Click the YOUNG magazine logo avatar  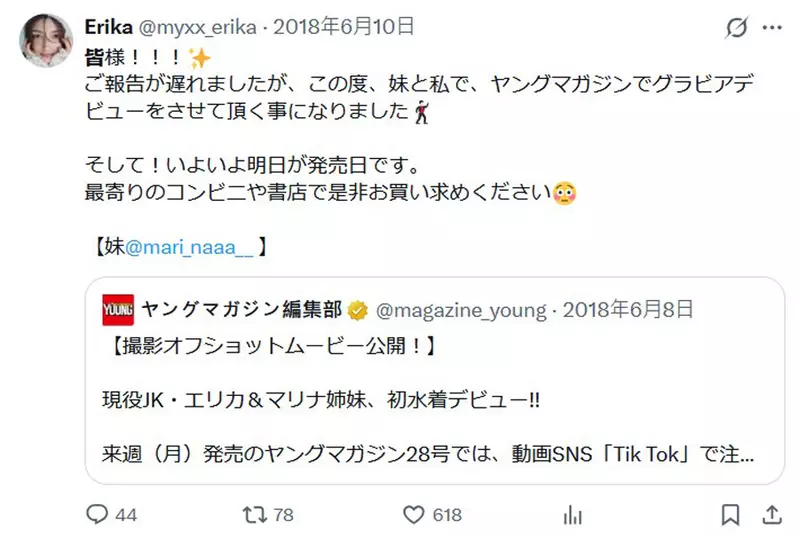tap(118, 311)
